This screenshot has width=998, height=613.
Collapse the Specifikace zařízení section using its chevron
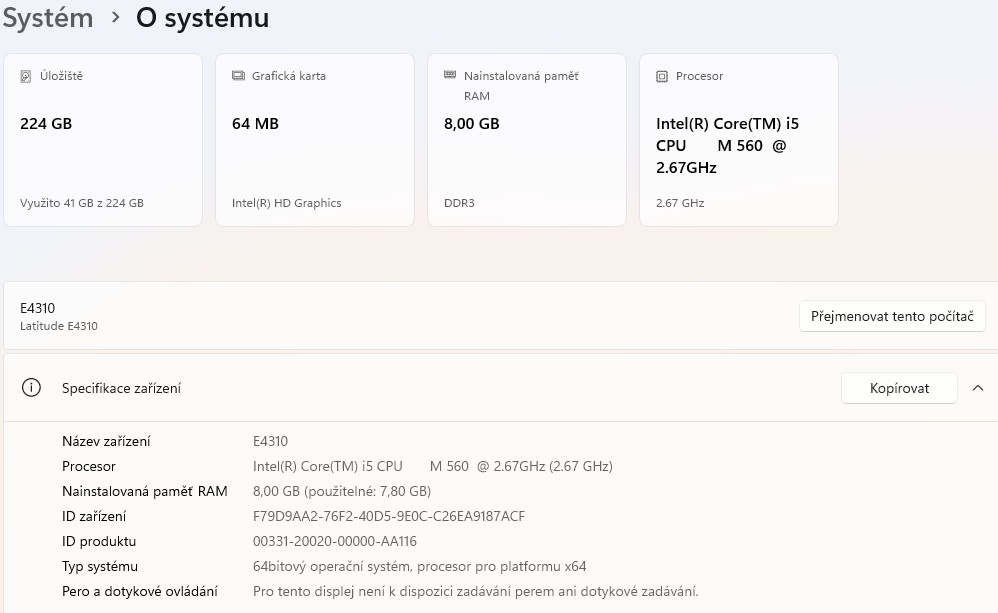[978, 388]
